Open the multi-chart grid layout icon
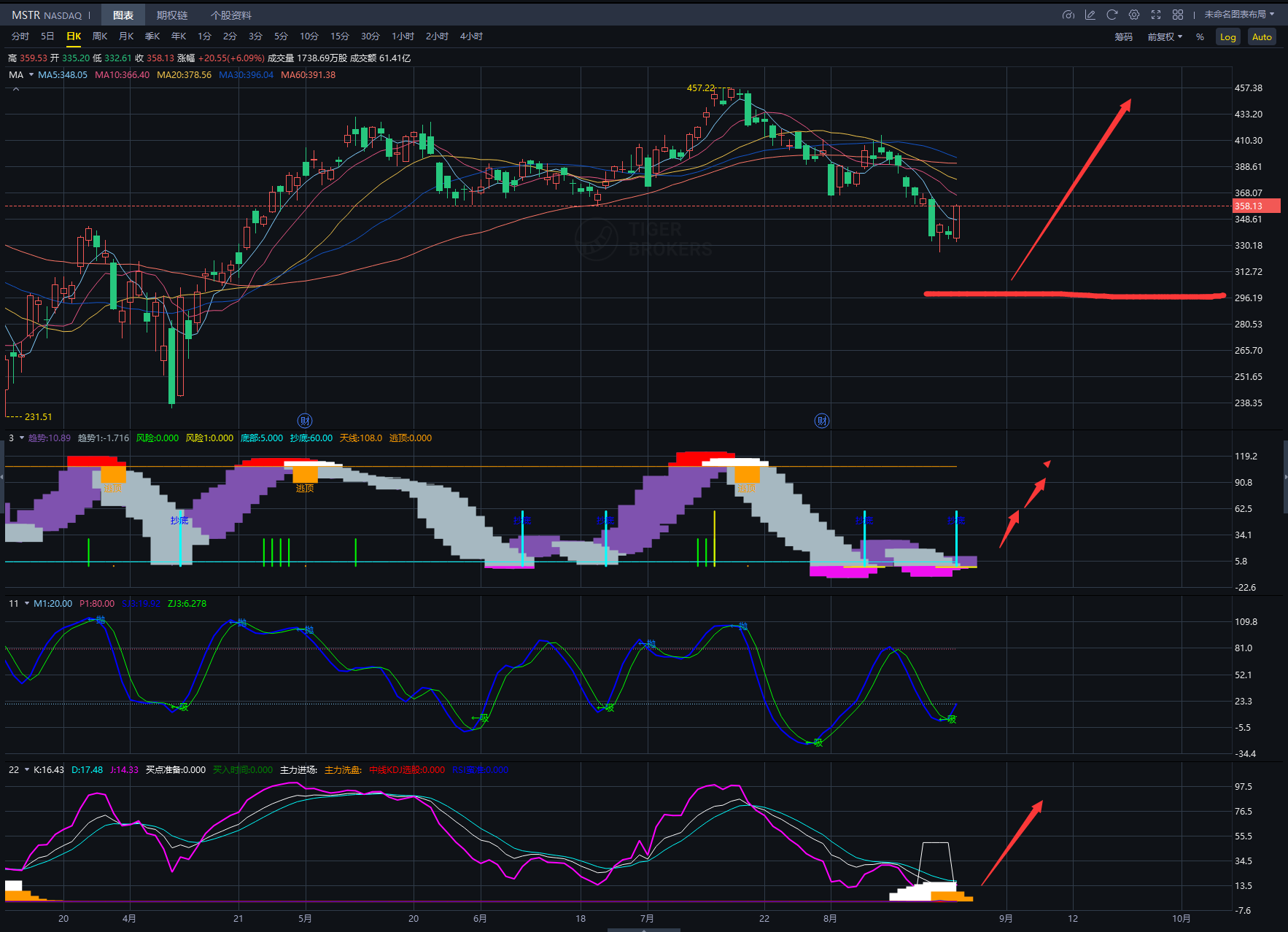 pos(1178,15)
